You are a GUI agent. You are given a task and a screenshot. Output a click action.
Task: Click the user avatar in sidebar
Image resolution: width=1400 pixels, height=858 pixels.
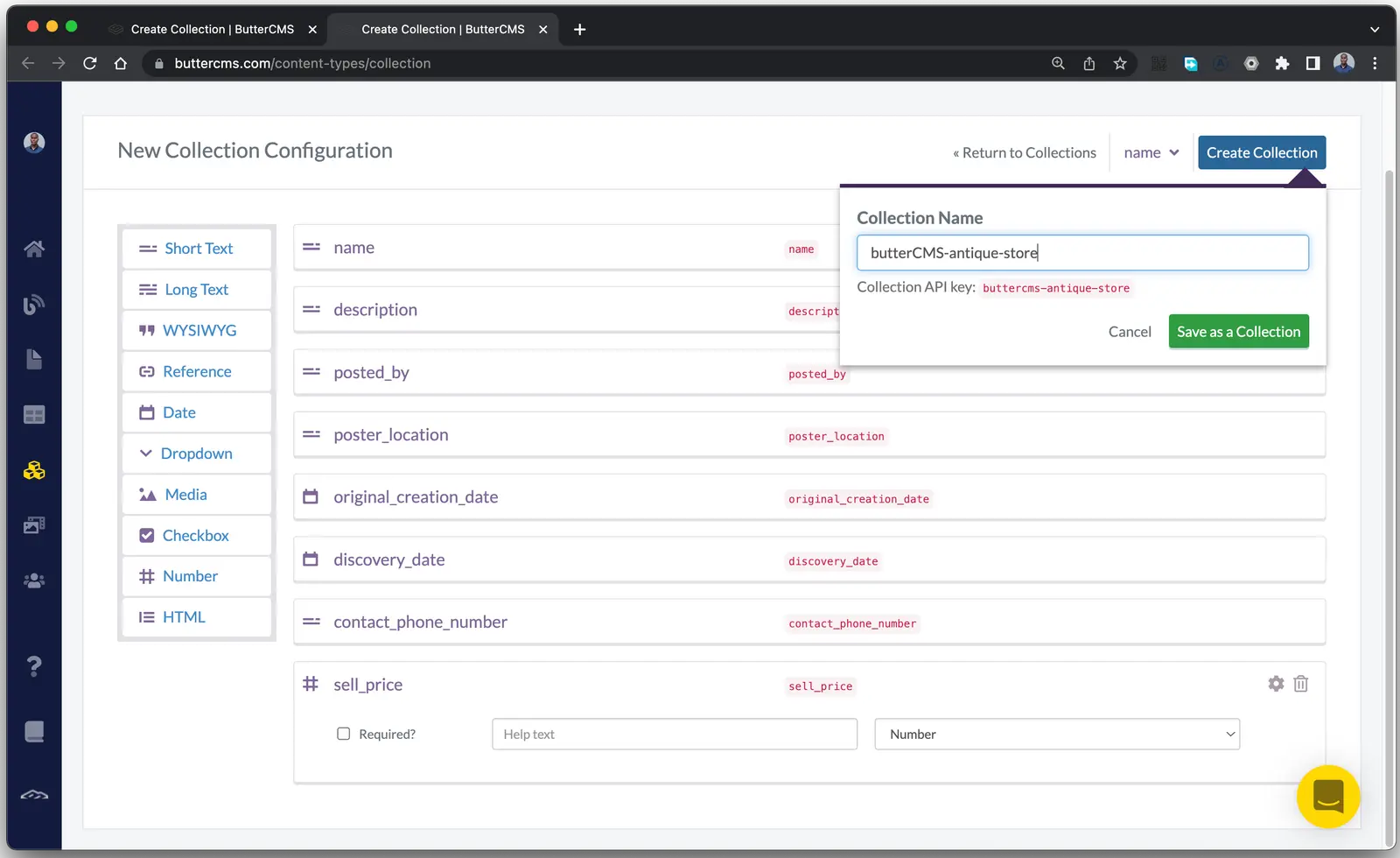pyautogui.click(x=34, y=143)
